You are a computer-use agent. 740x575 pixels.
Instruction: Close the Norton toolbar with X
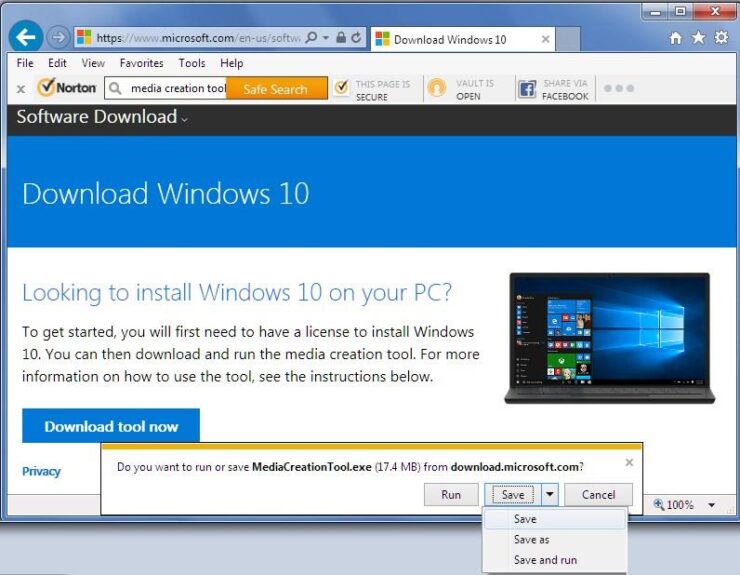(21, 89)
